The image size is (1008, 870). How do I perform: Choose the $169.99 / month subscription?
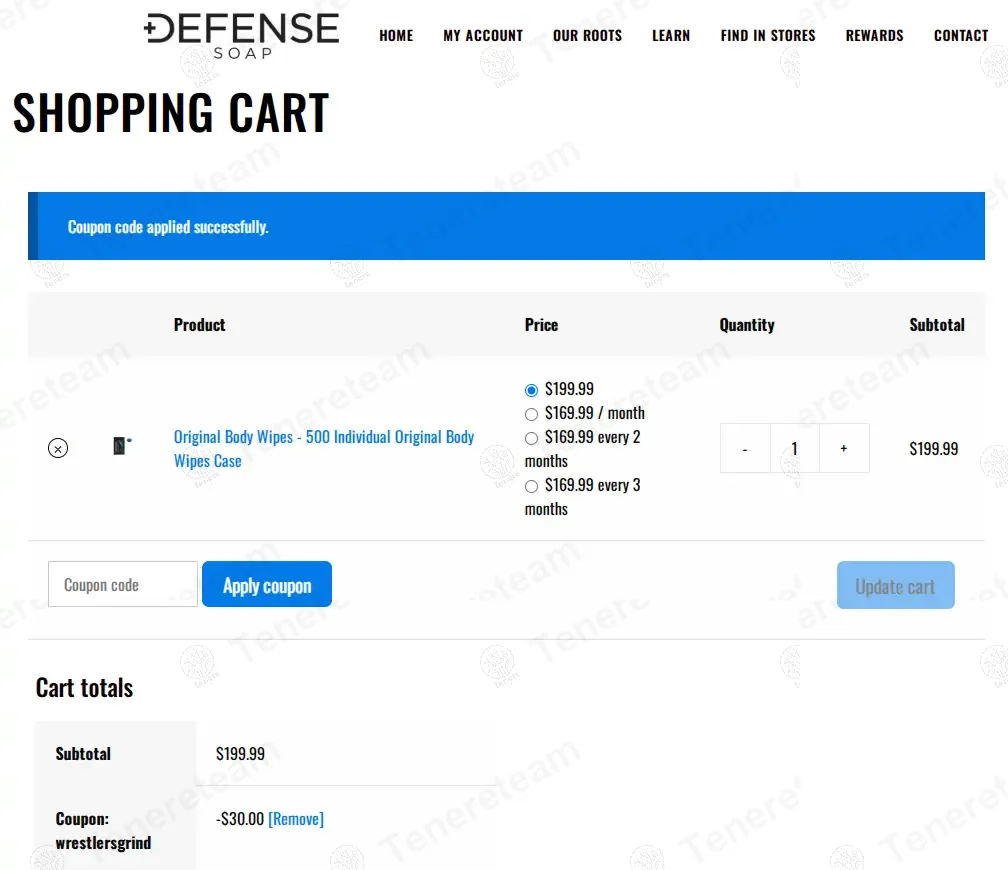(x=532, y=414)
